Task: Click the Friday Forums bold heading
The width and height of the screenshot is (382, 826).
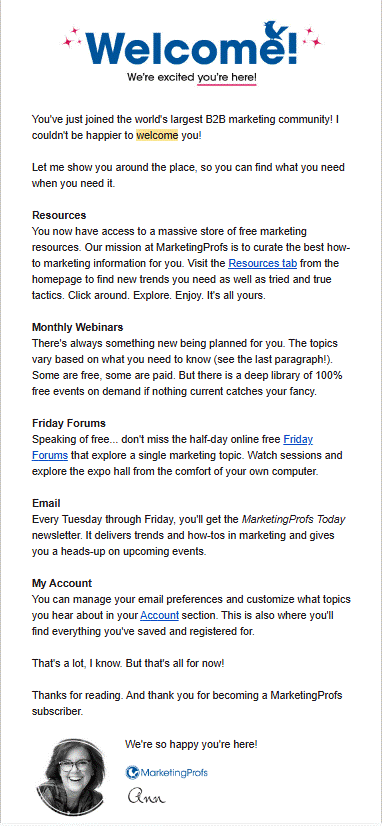Action: [x=69, y=423]
